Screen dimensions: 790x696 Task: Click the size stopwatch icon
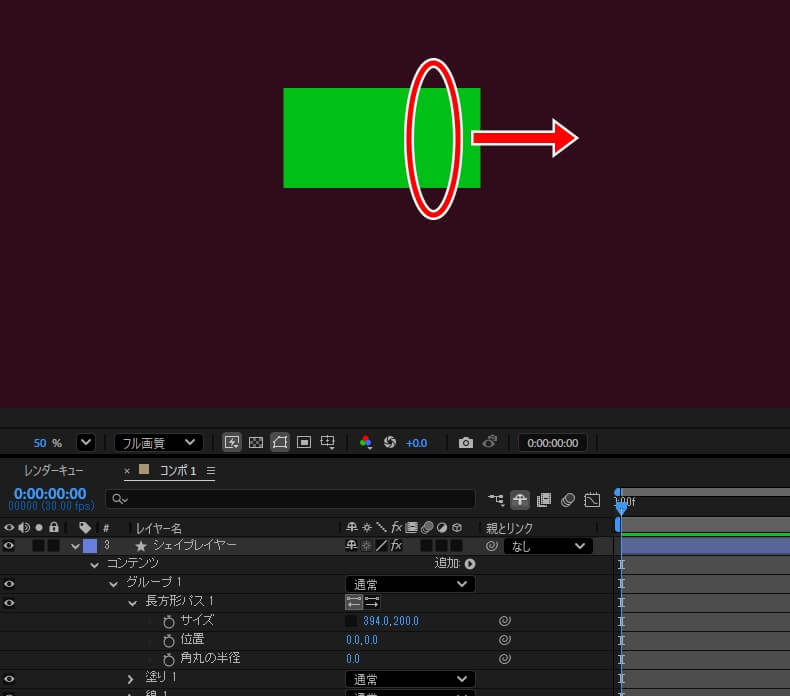169,621
